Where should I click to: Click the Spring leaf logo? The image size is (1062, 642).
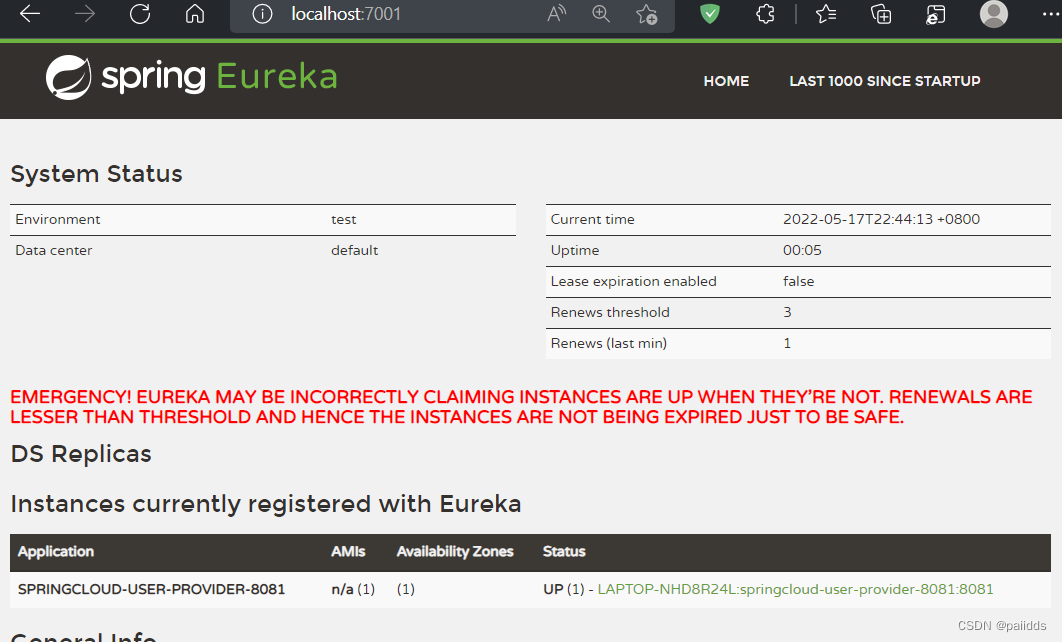(x=68, y=77)
